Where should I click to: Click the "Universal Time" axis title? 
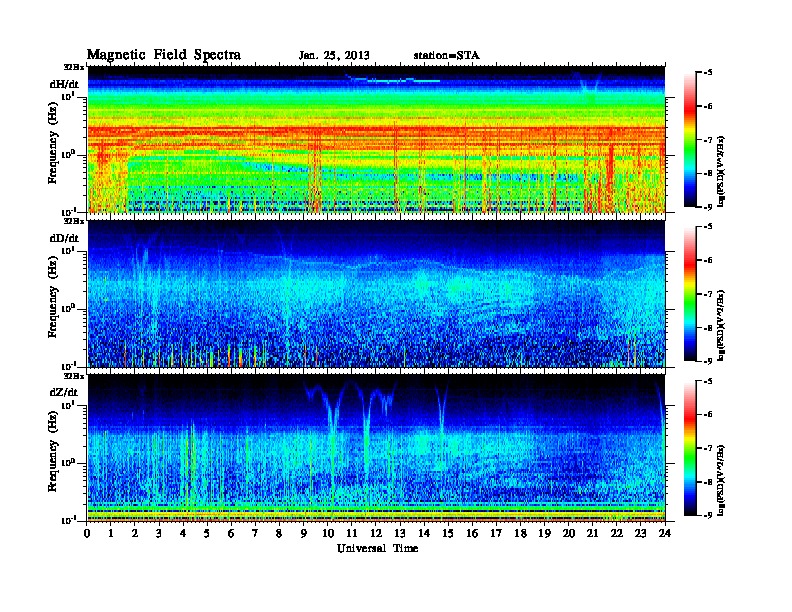pos(377,548)
